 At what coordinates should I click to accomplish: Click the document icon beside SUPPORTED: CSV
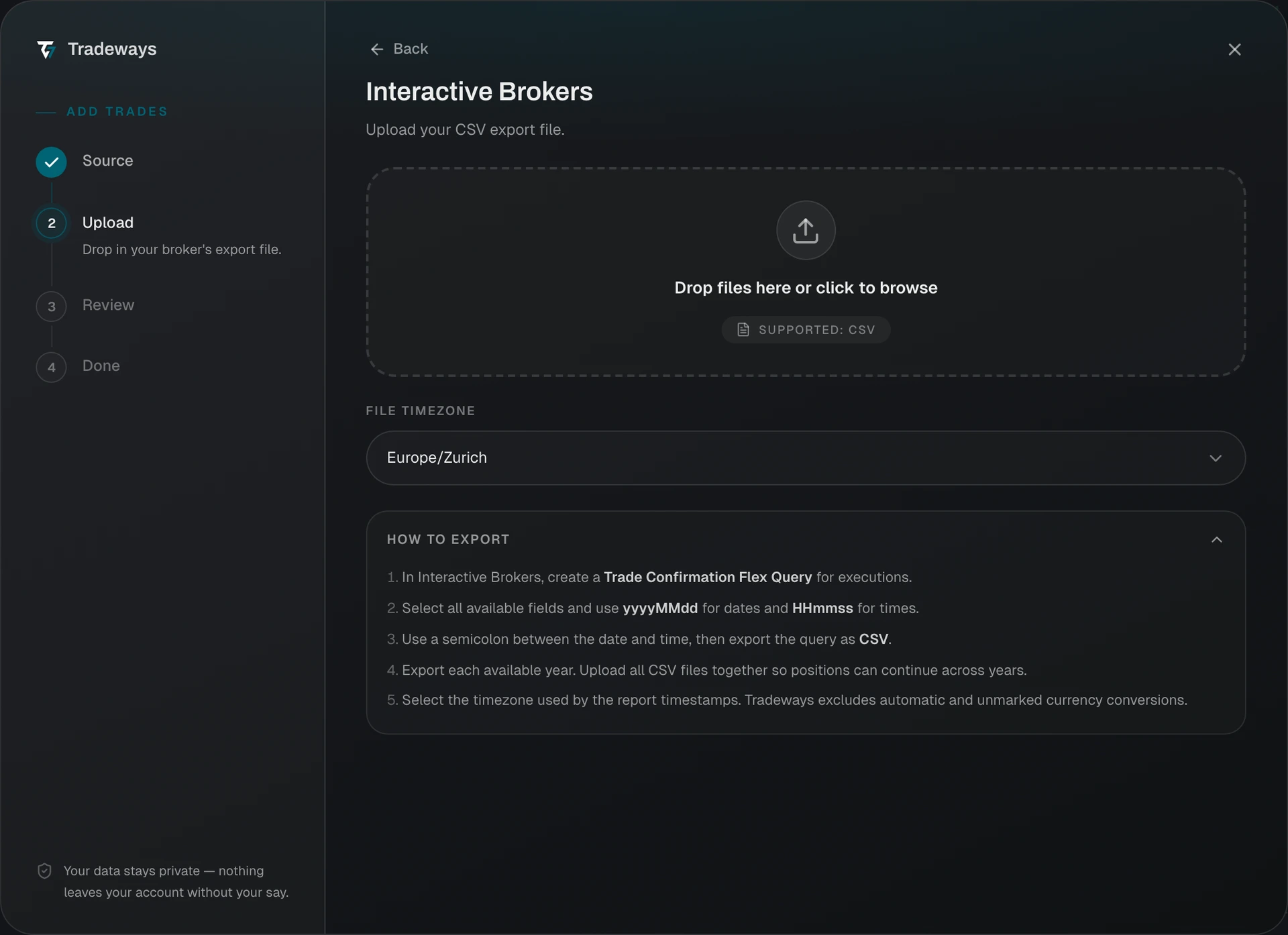(x=743, y=329)
